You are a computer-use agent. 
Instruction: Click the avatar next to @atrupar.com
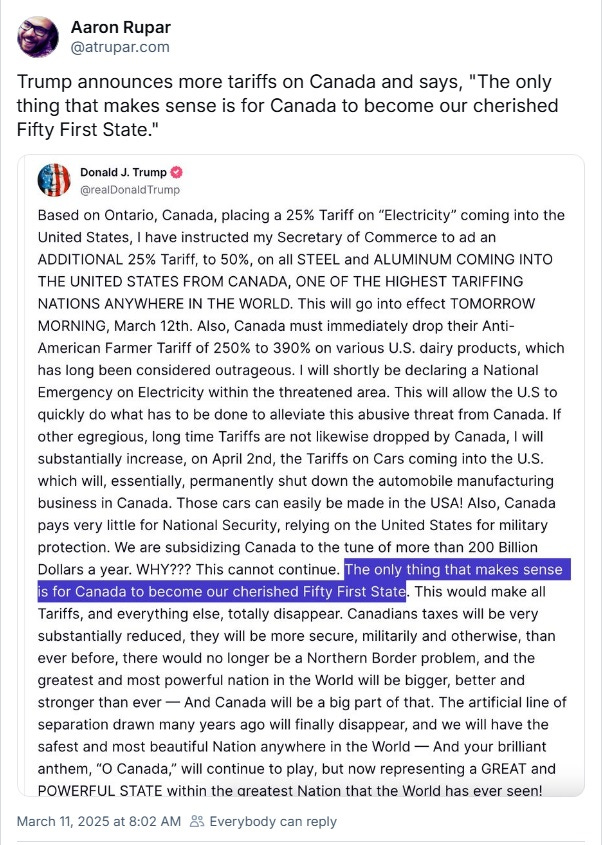[34, 34]
